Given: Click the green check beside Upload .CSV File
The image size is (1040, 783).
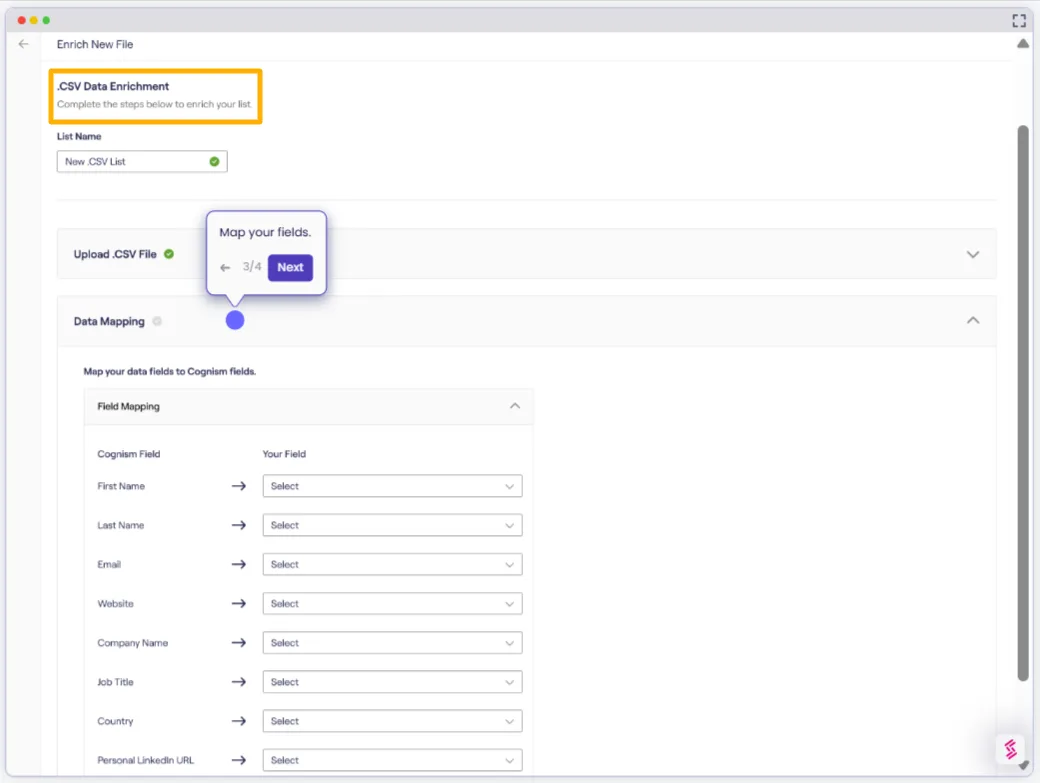Looking at the screenshot, I should click(x=169, y=254).
